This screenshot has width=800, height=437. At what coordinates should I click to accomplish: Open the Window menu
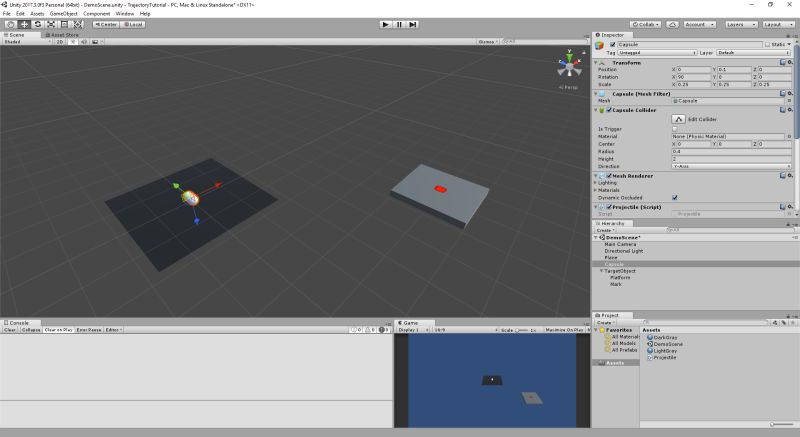coord(124,14)
